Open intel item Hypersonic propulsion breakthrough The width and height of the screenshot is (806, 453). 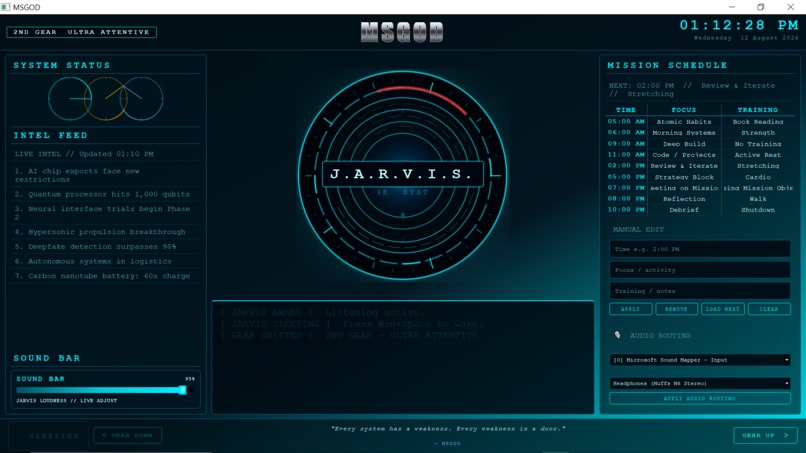click(106, 232)
